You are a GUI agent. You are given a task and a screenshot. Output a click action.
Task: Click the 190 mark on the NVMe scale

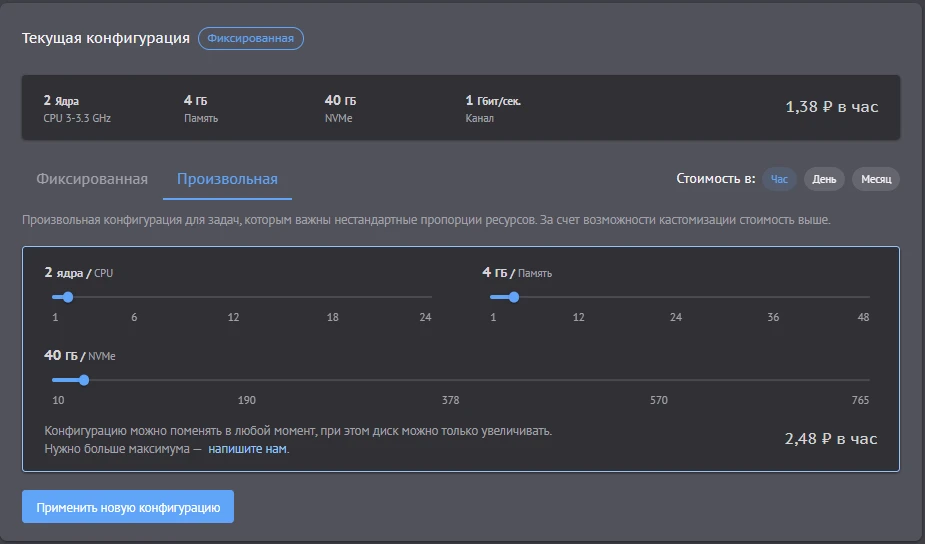pyautogui.click(x=247, y=401)
